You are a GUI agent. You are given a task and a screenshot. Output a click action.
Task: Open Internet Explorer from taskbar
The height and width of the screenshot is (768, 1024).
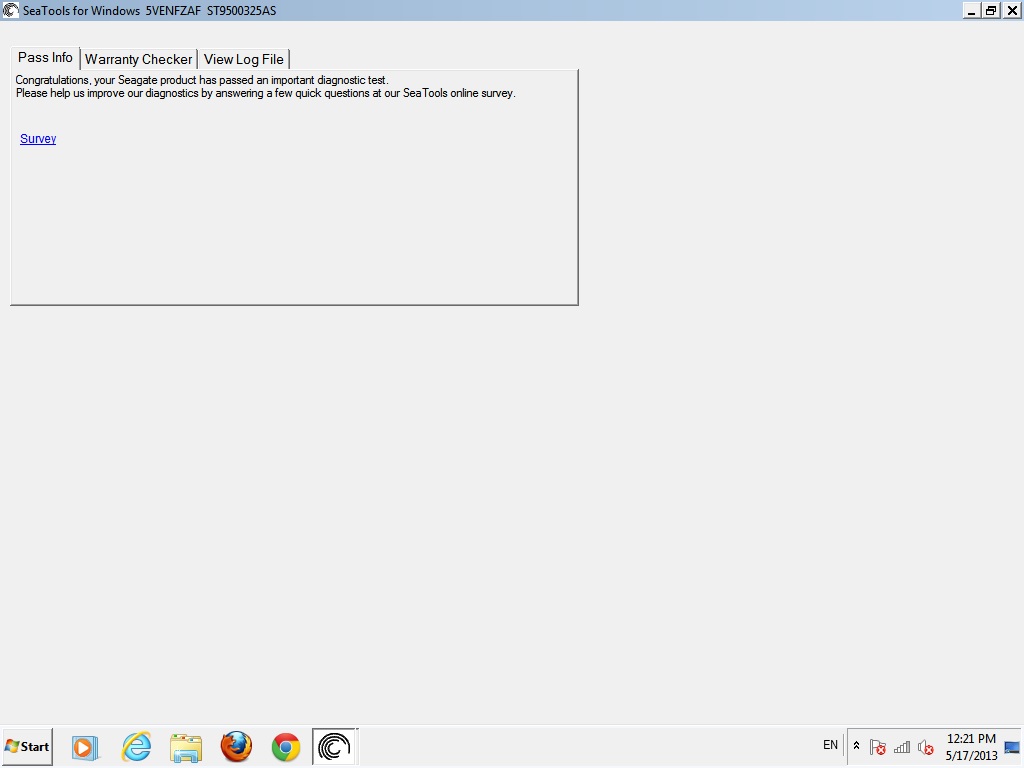pyautogui.click(x=136, y=746)
